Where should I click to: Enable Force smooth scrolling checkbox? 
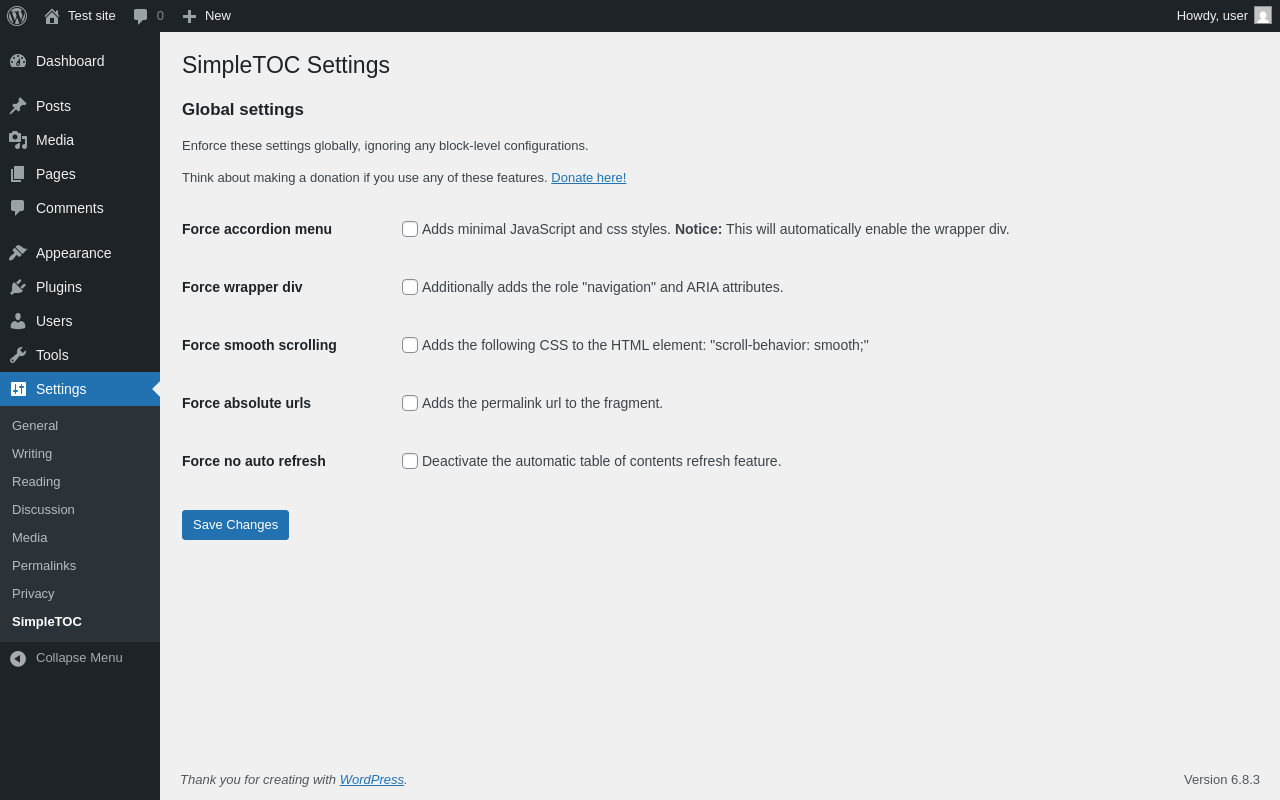(x=410, y=345)
